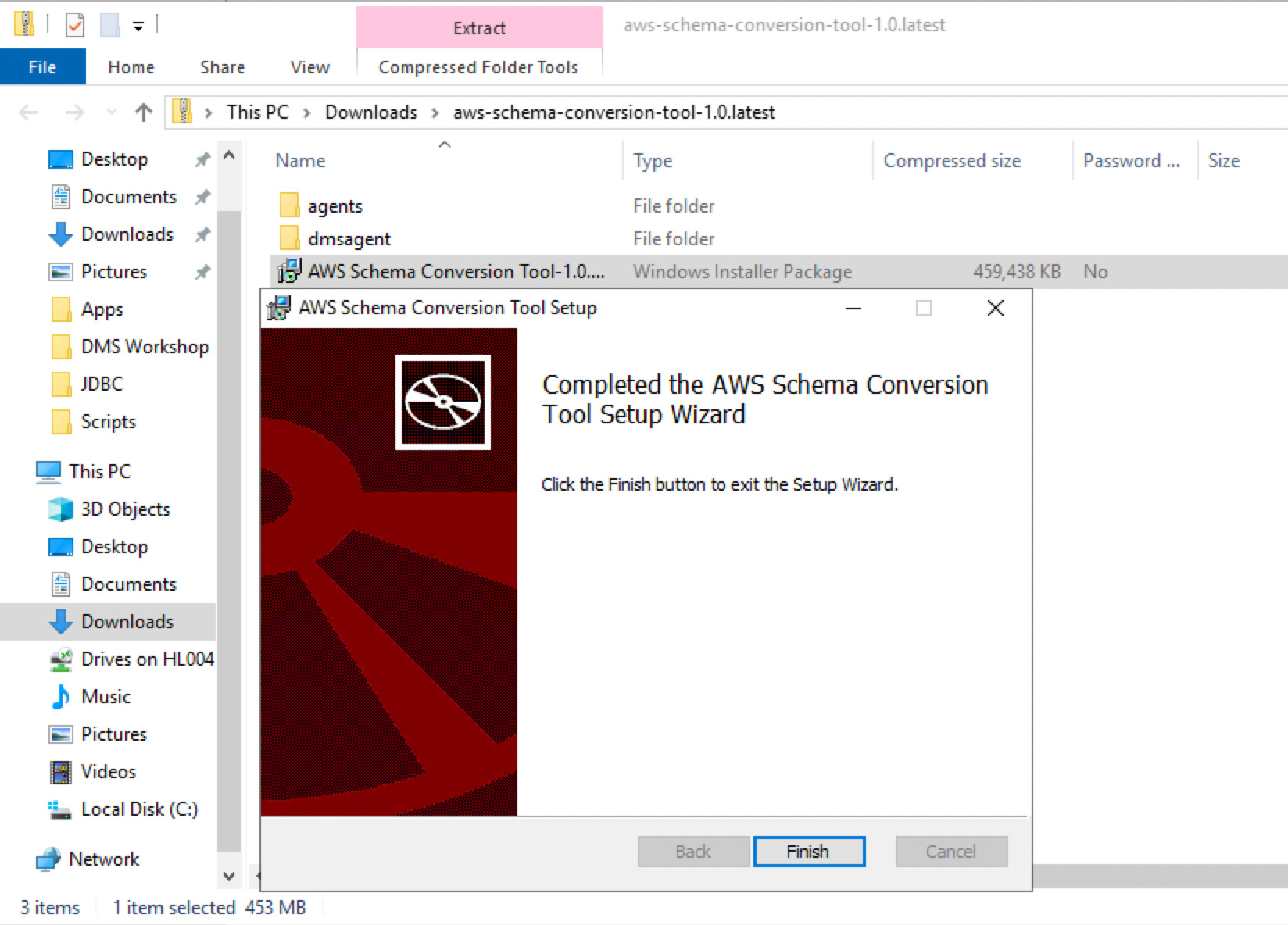The height and width of the screenshot is (925, 1288).
Task: Open the File menu
Action: point(42,66)
